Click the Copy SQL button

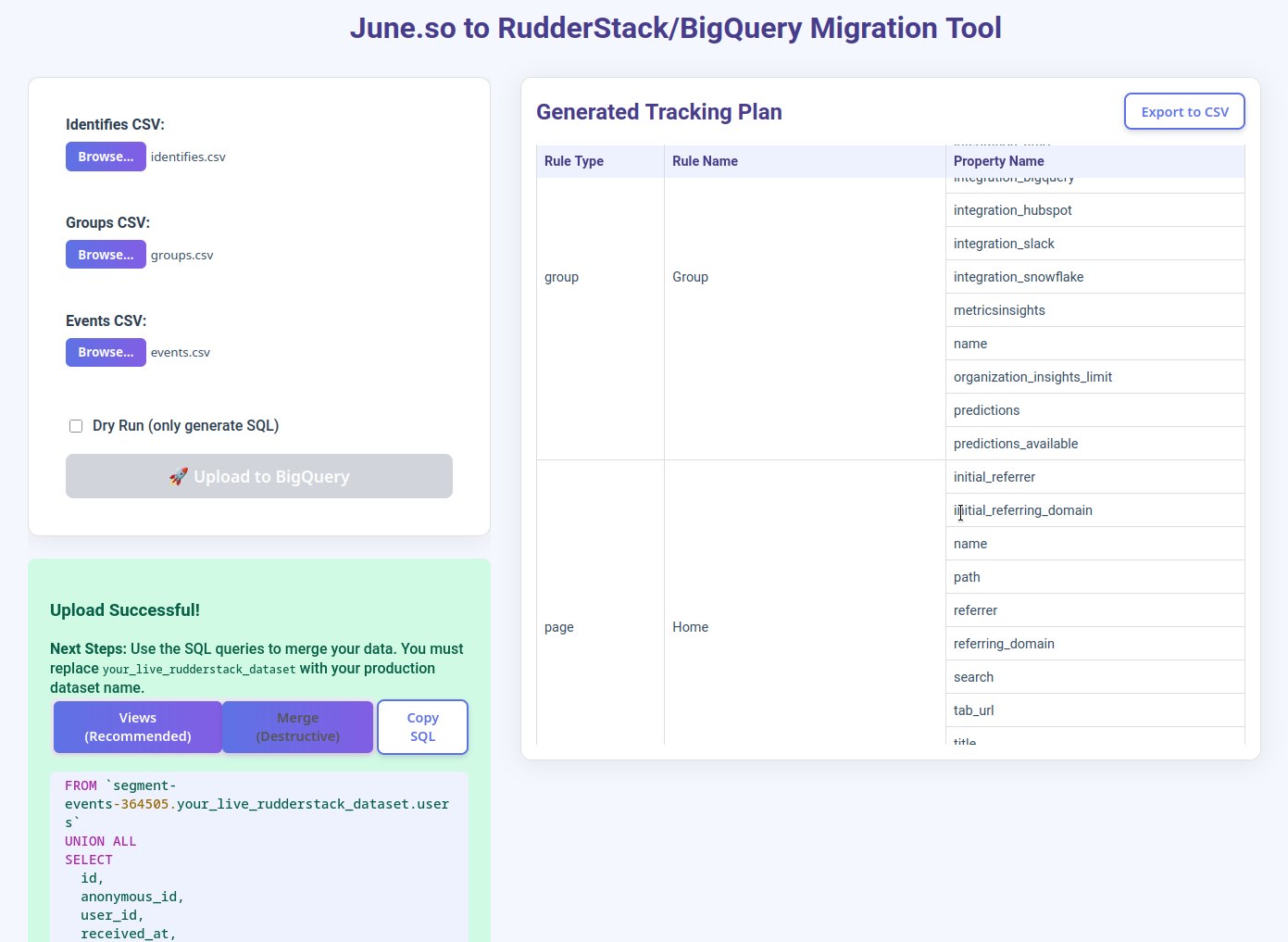(x=422, y=727)
